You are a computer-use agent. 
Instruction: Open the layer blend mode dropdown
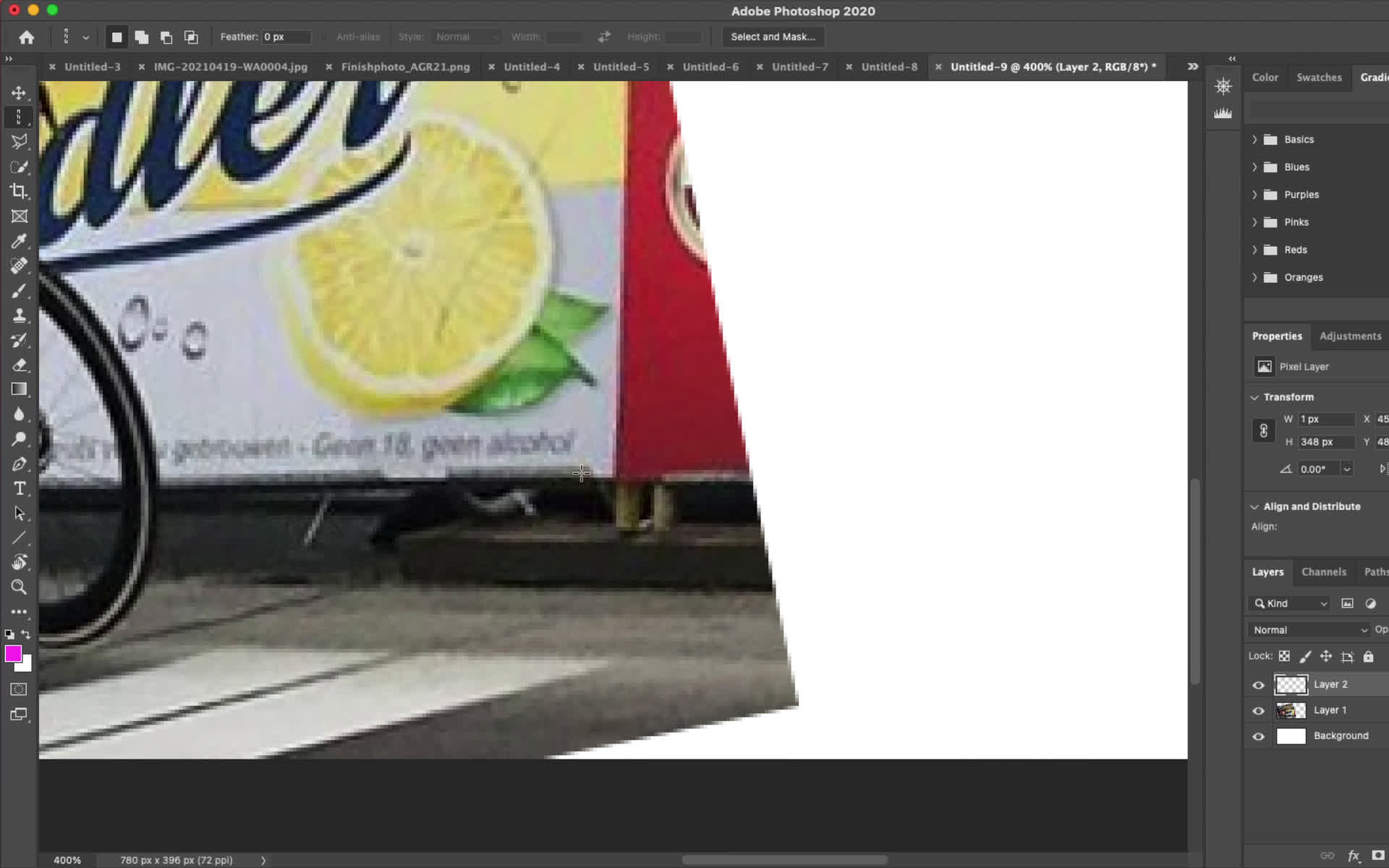coord(1309,630)
